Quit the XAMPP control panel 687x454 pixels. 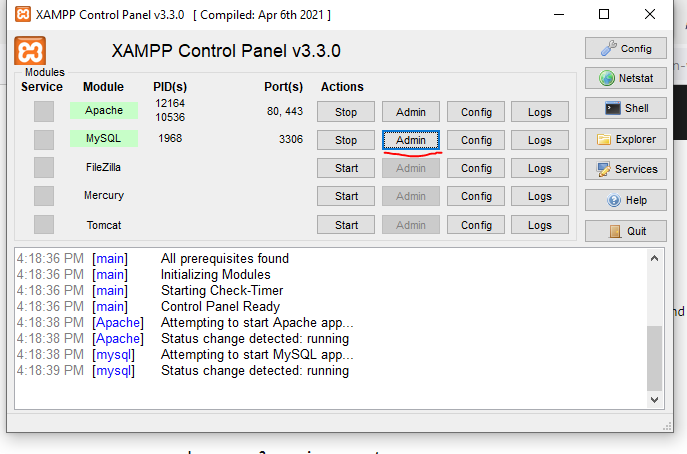click(626, 231)
